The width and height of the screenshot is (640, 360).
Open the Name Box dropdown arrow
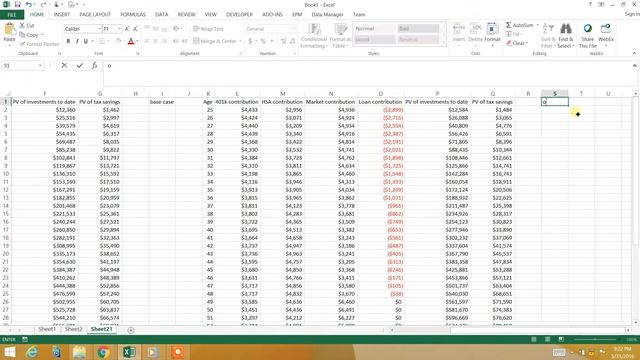tap(40, 65)
